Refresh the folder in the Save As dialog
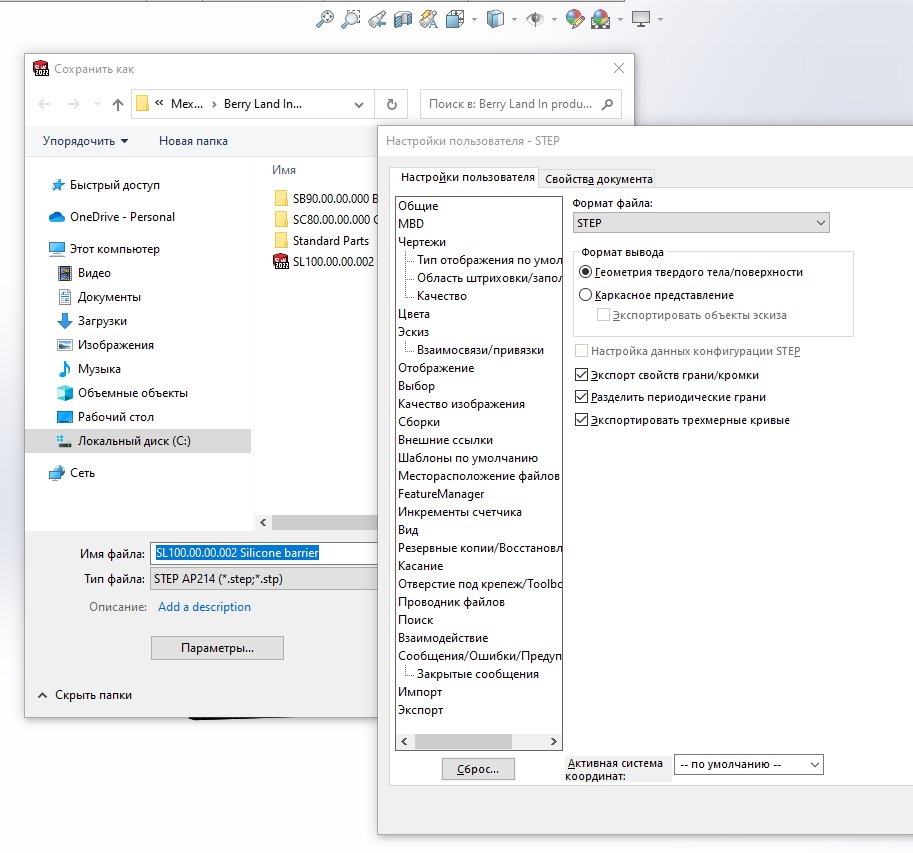Viewport: 913px width, 853px height. click(x=391, y=104)
